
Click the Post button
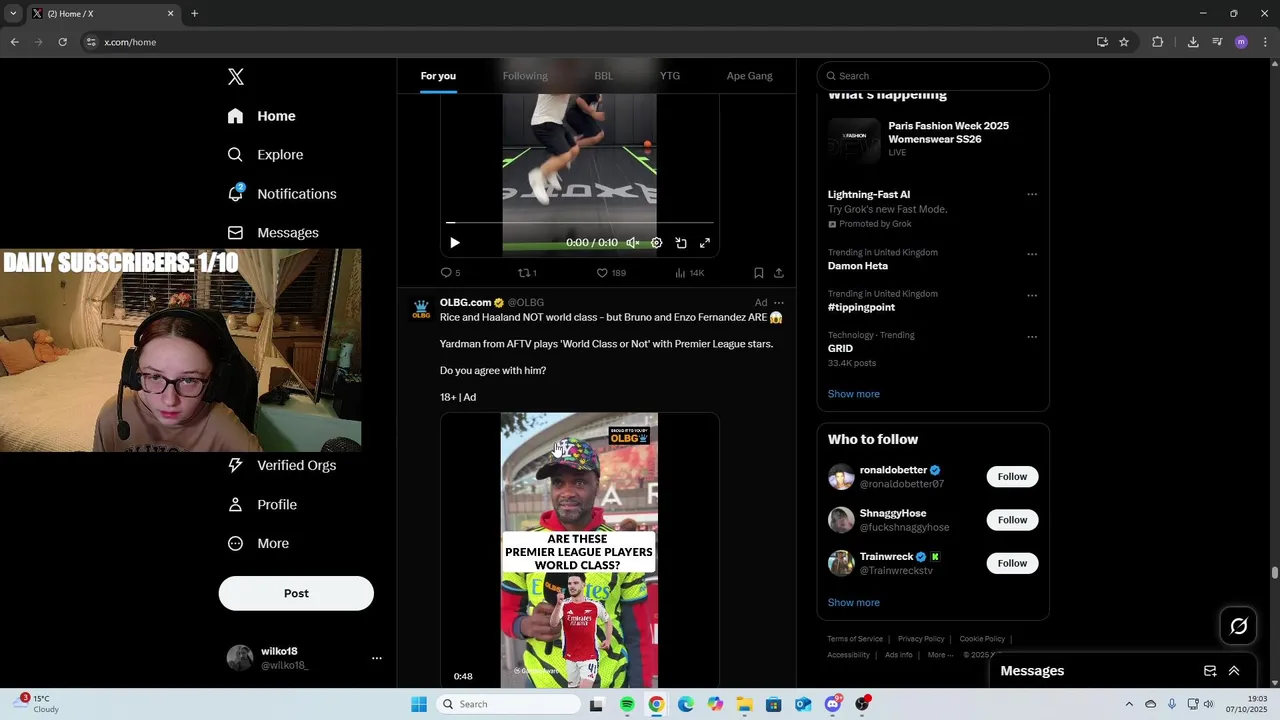click(x=296, y=593)
